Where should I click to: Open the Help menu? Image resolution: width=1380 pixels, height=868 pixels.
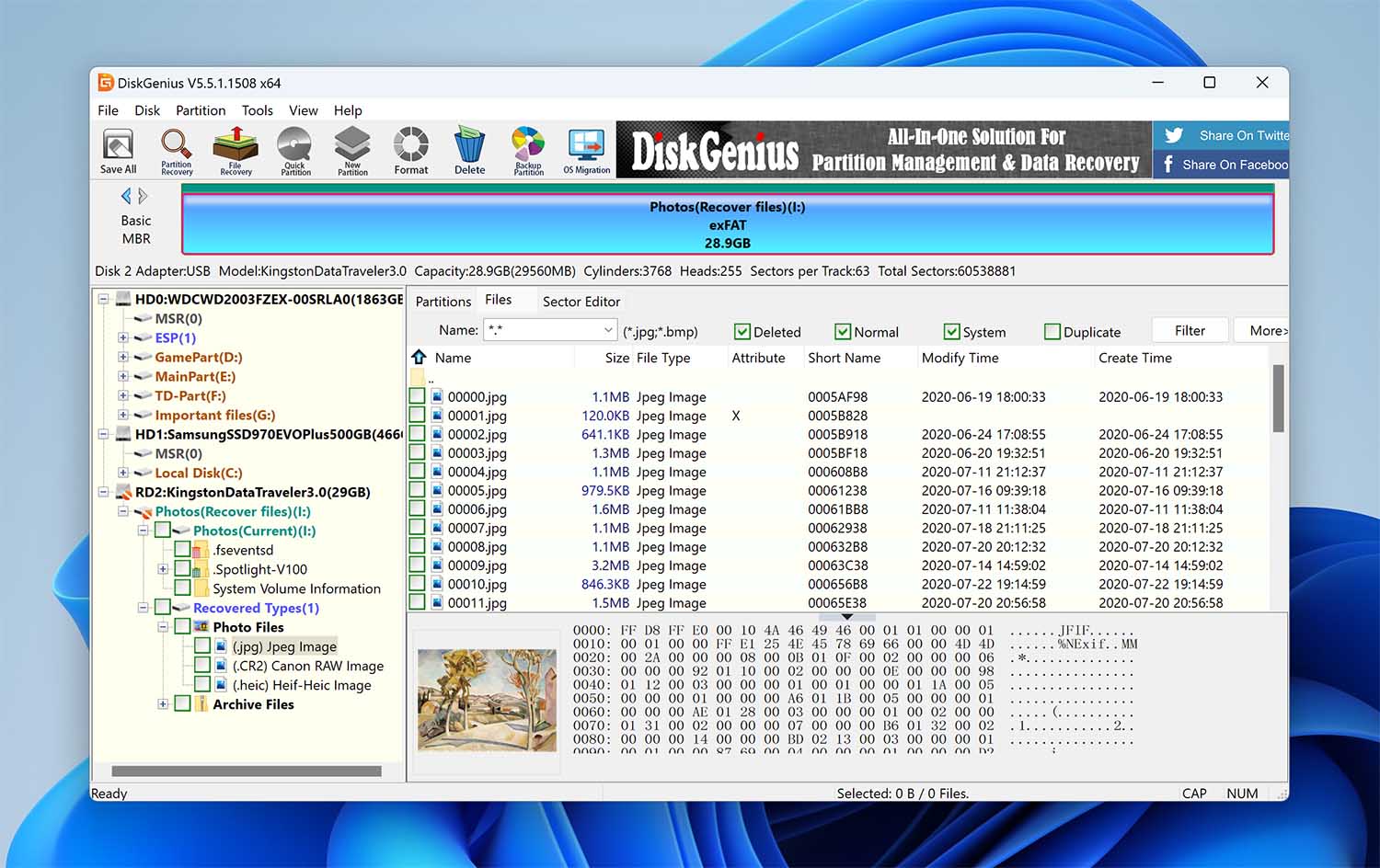(348, 110)
